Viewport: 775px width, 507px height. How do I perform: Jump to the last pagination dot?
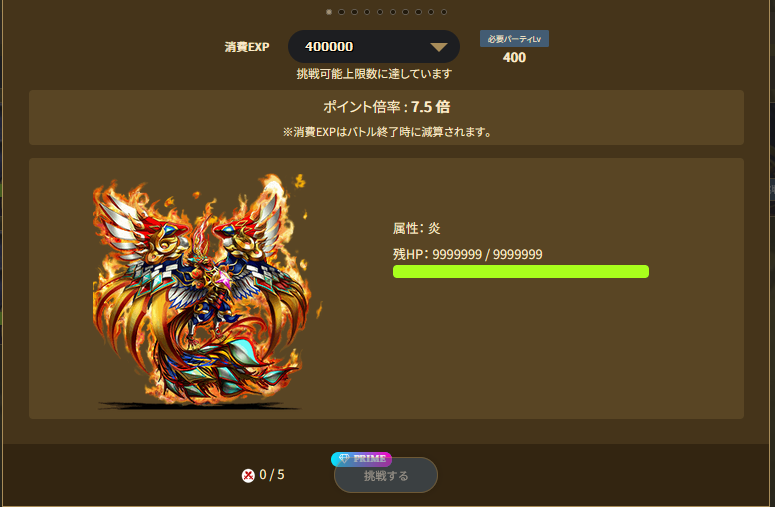444,12
